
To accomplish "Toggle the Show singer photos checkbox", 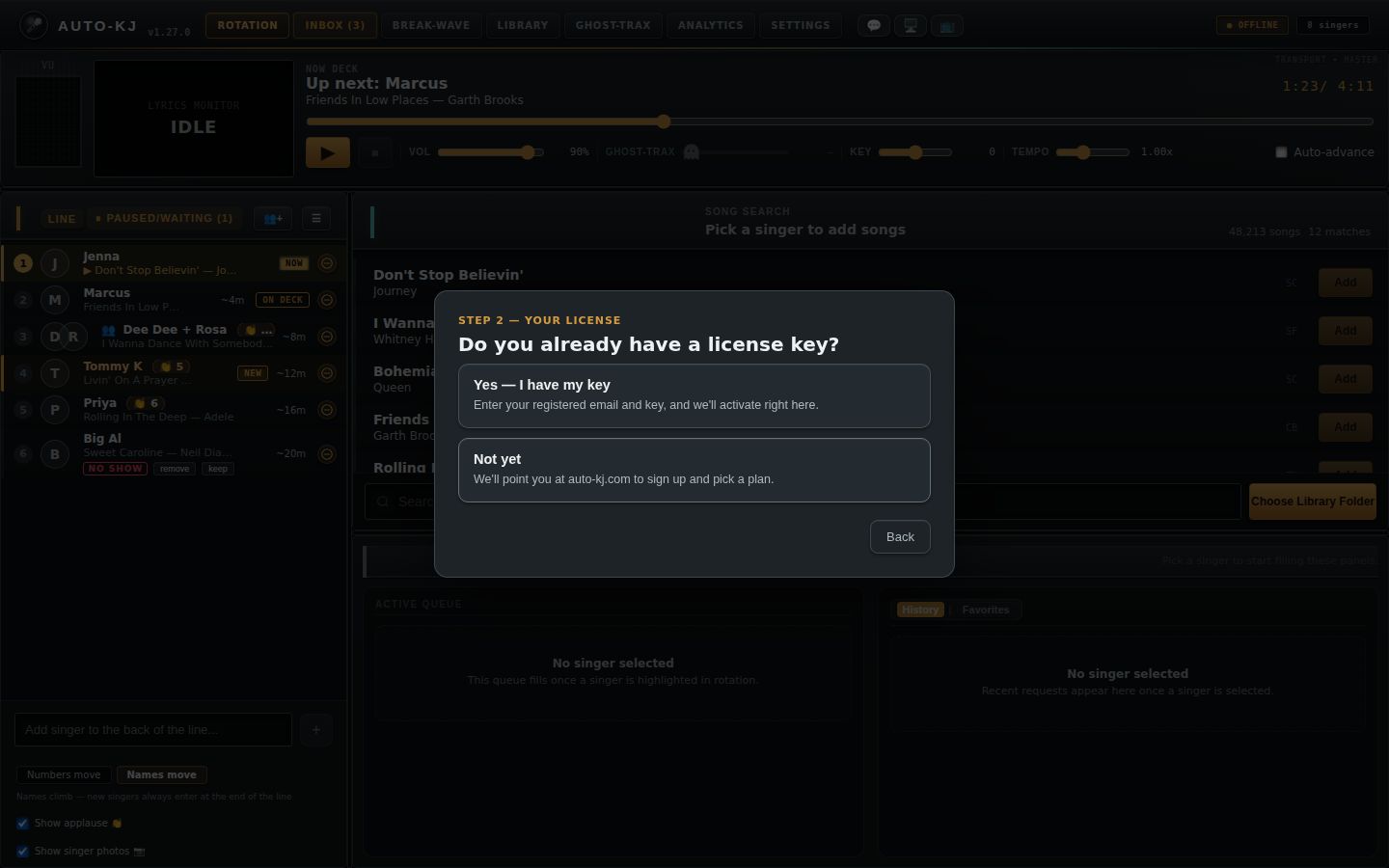I will [22, 852].
